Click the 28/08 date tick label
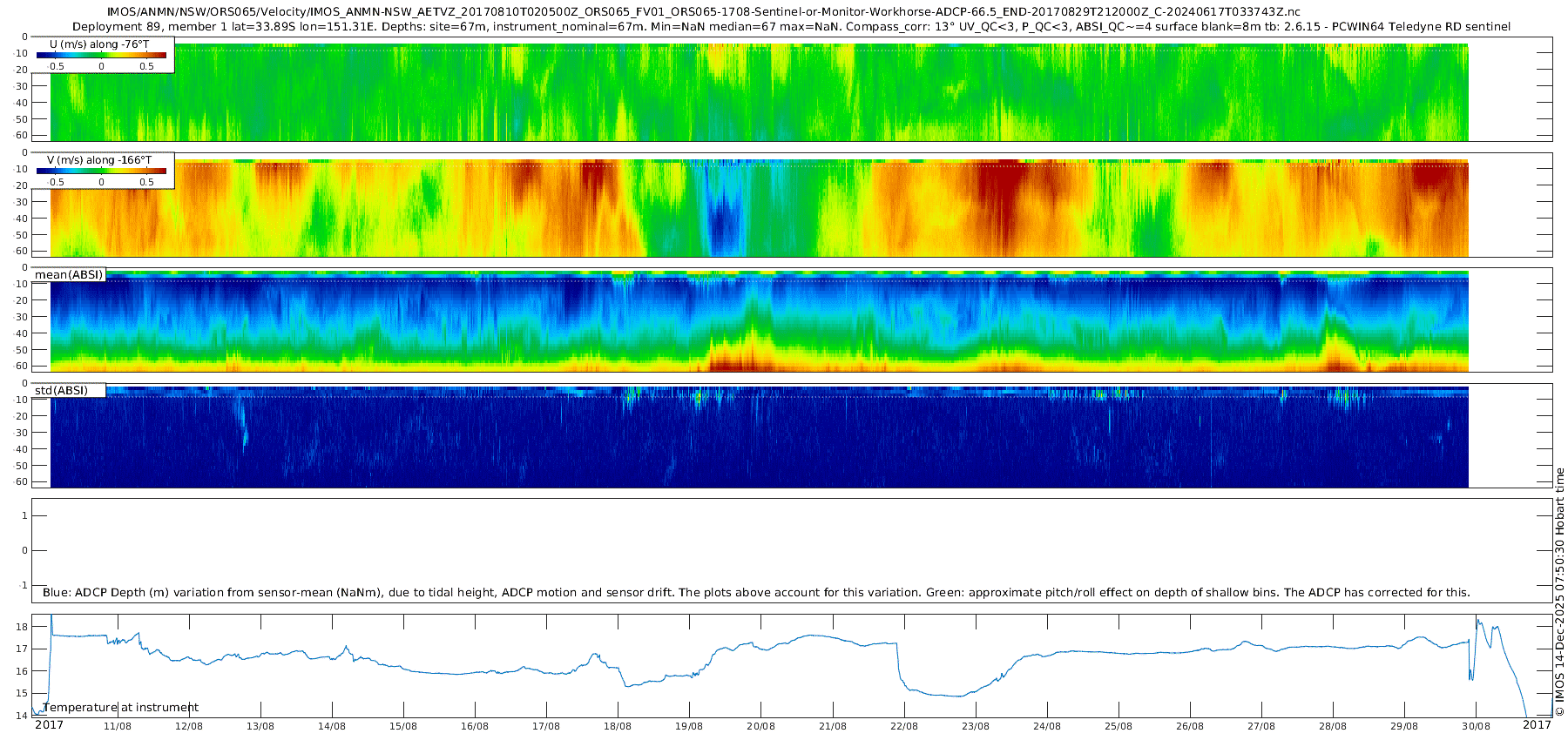This screenshot has height=740, width=1568. [1333, 726]
